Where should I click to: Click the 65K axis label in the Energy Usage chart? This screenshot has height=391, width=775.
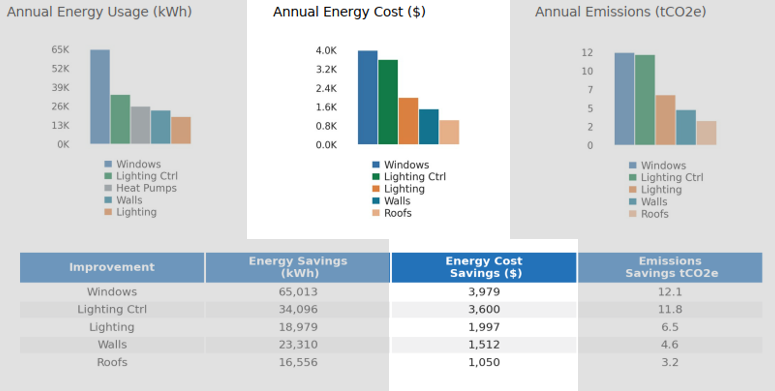[60, 49]
